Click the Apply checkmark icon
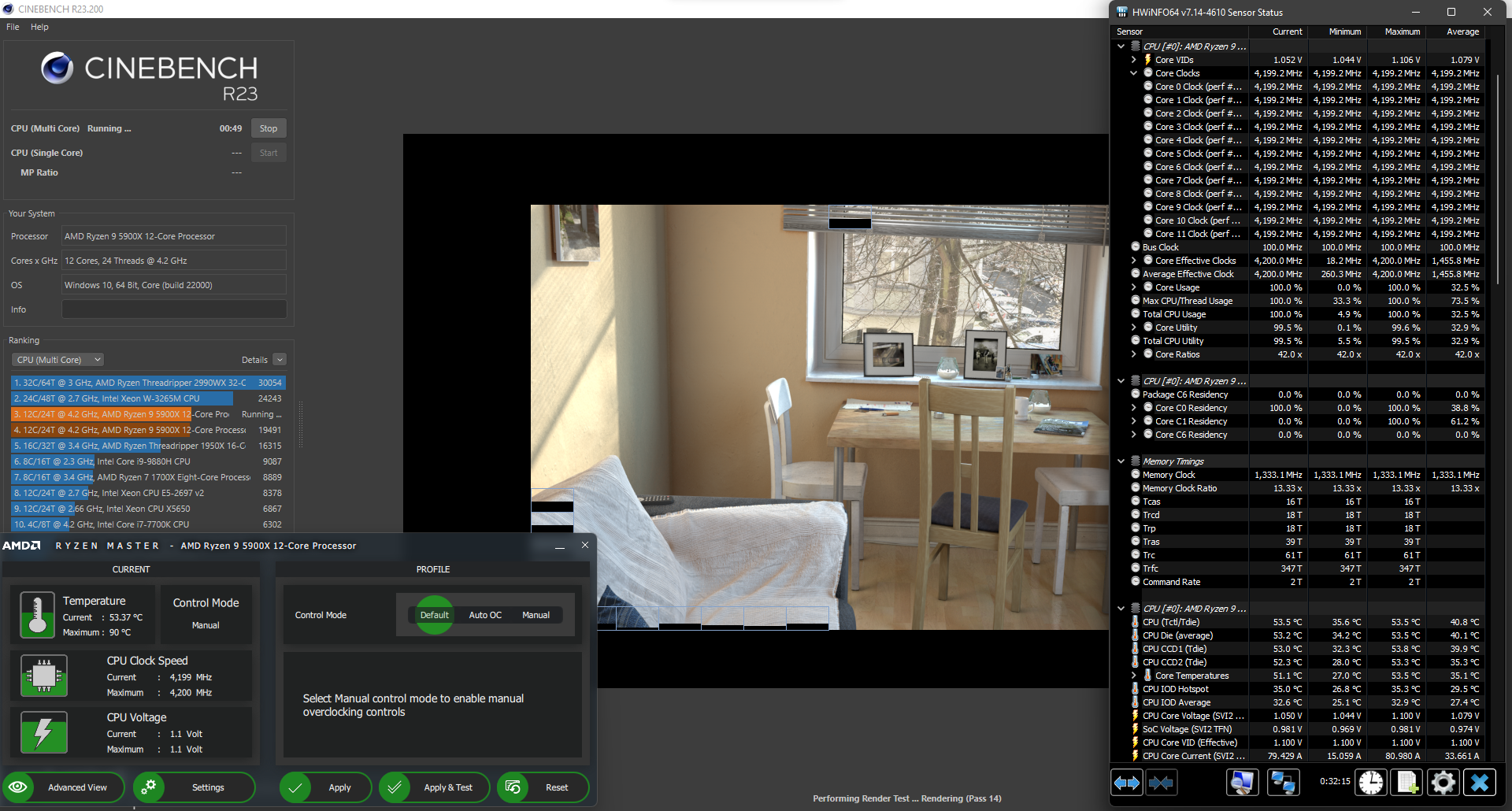Screen dimensions: 1512x811 coord(295,787)
